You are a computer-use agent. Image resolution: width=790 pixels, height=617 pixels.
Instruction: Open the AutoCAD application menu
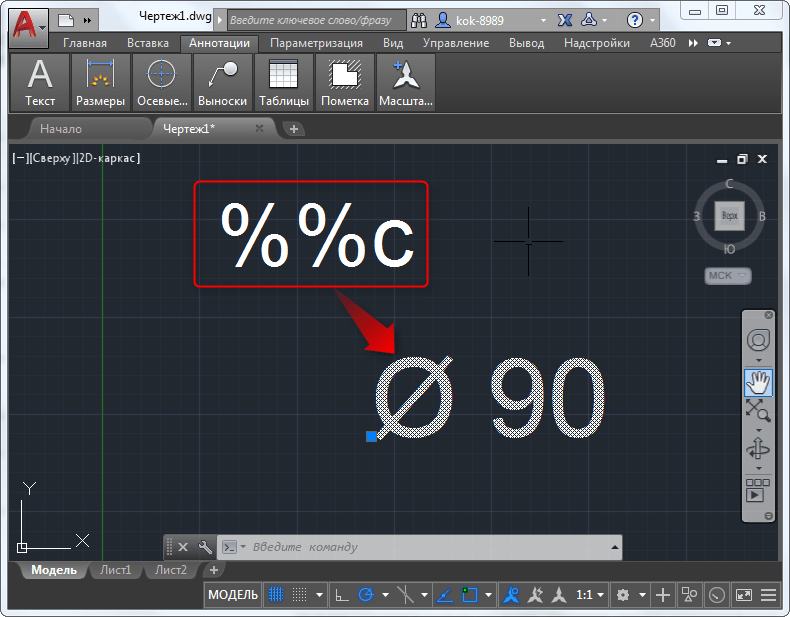29,28
